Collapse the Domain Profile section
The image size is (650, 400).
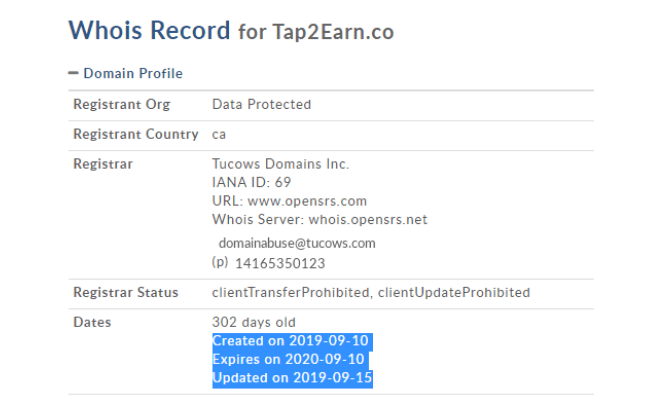pos(126,73)
